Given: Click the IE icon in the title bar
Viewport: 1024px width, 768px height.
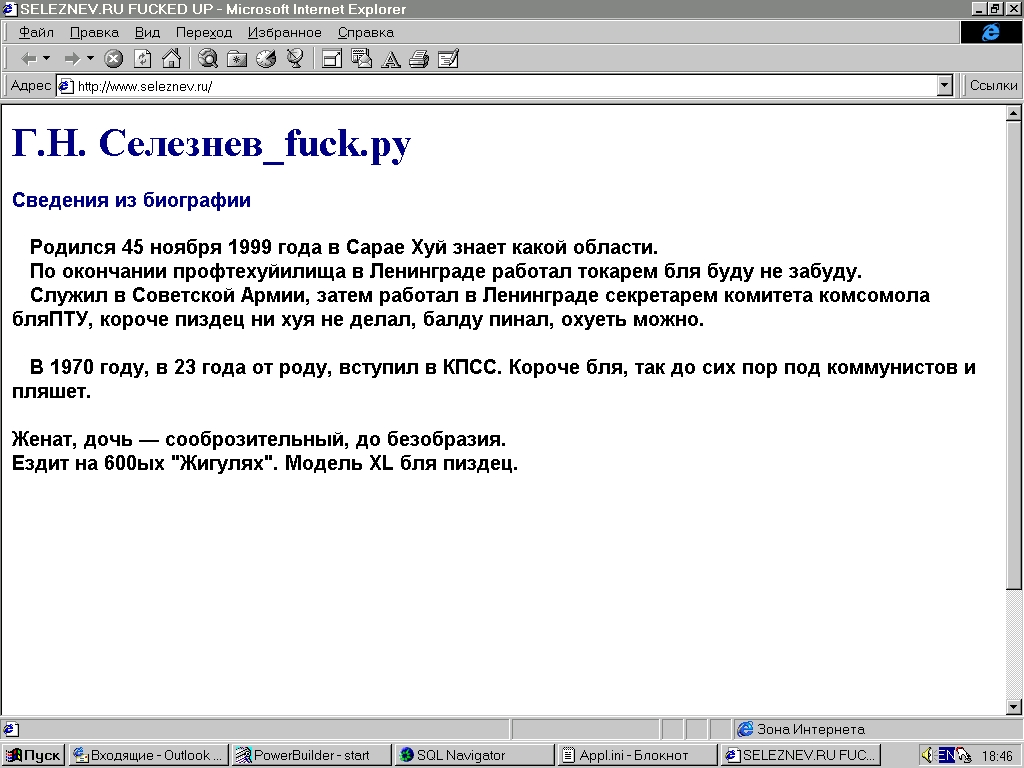Looking at the screenshot, I should coord(9,9).
